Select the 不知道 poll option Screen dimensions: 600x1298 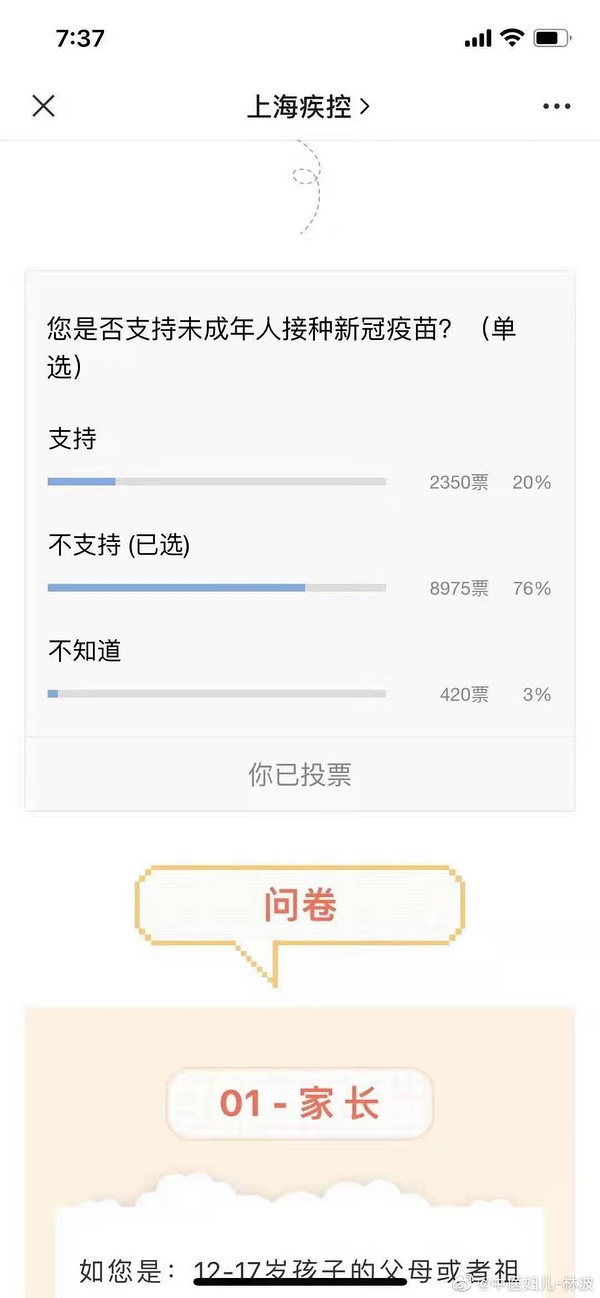[85, 651]
